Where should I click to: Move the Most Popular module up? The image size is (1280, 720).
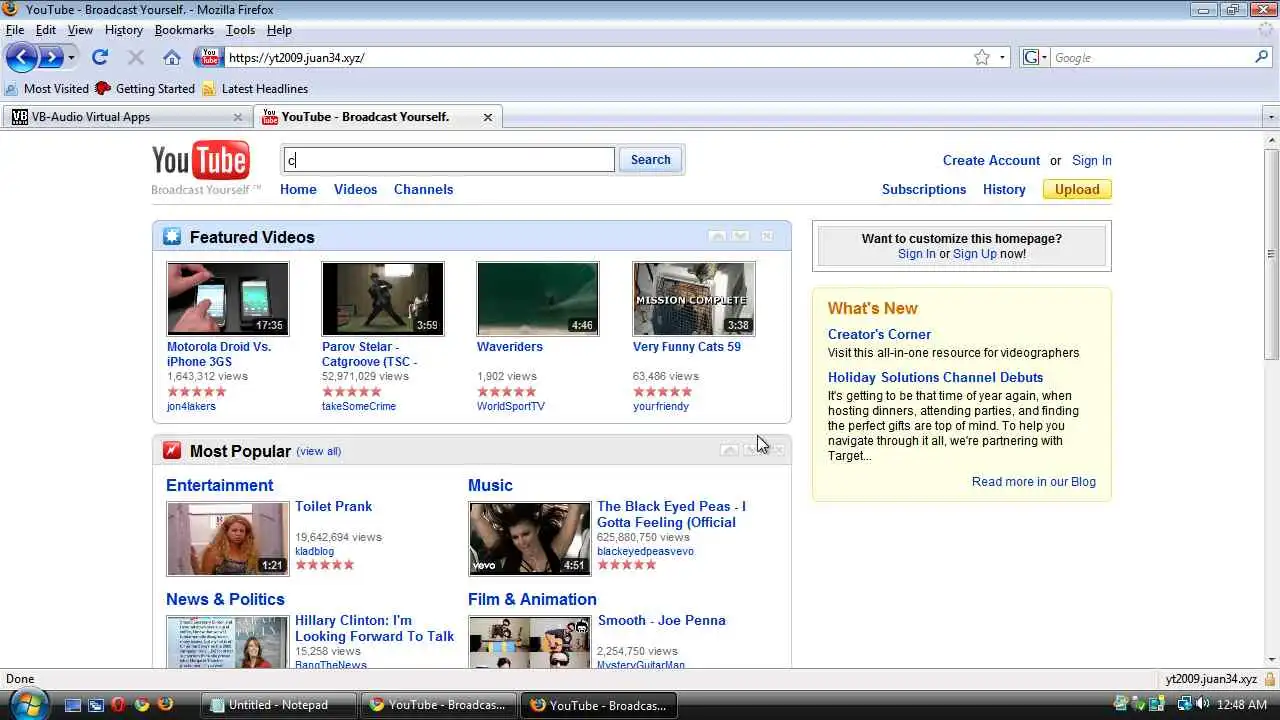pyautogui.click(x=730, y=450)
